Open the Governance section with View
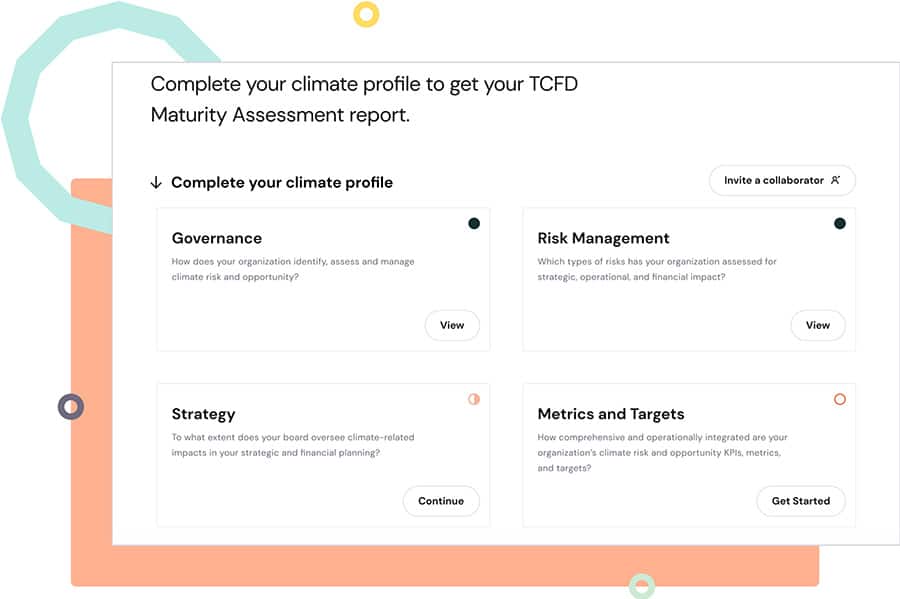The image size is (900, 599). (x=452, y=325)
